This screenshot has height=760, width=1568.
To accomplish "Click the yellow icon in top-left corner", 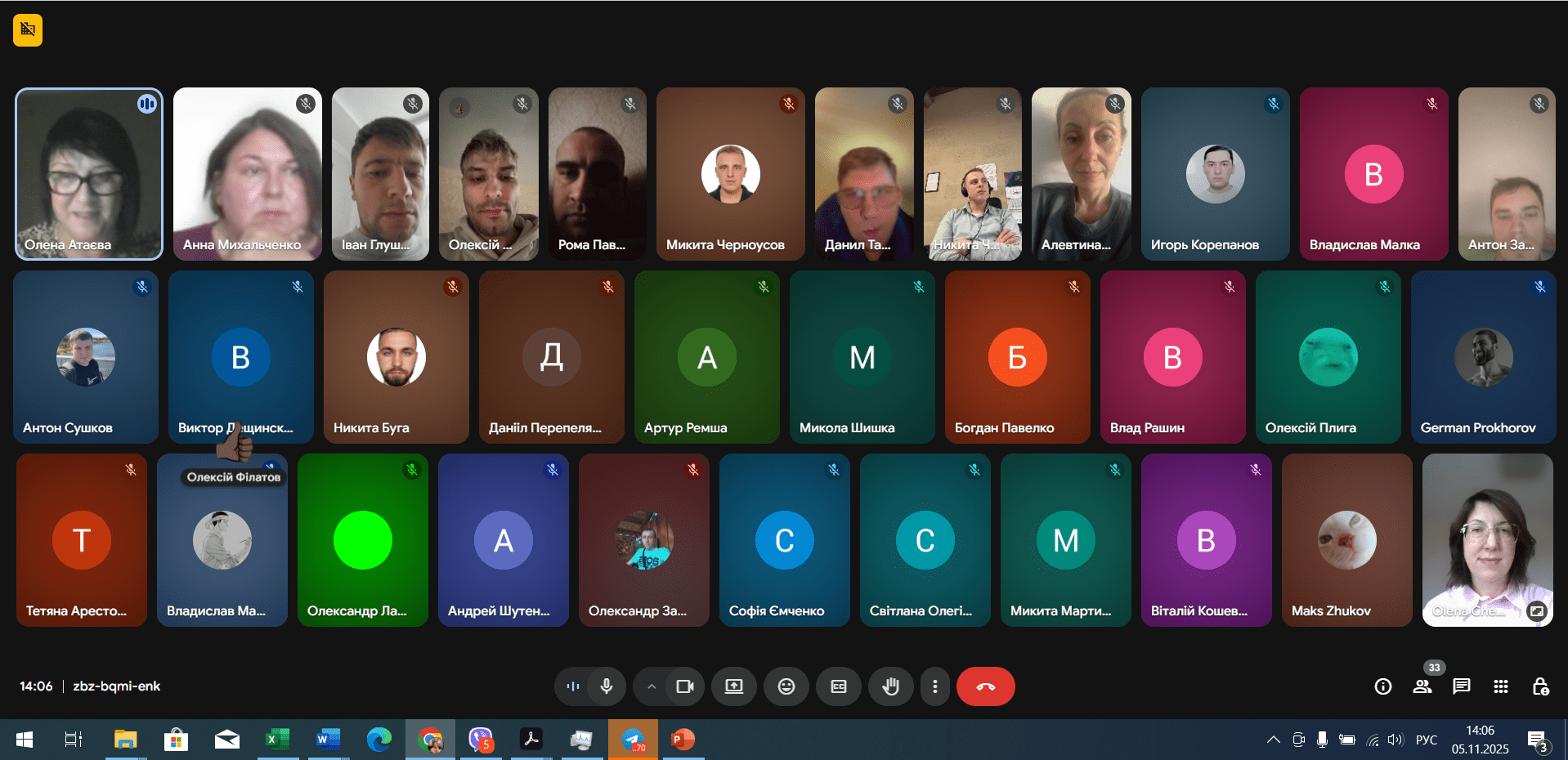I will coord(28,30).
